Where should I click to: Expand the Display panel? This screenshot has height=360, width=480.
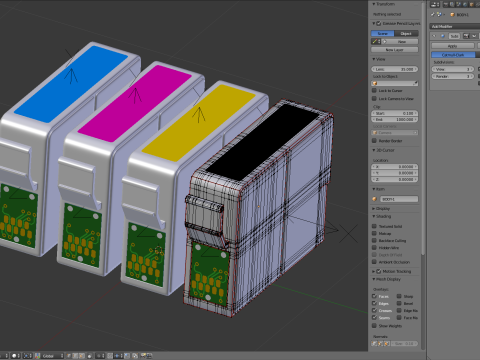pyautogui.click(x=374, y=209)
